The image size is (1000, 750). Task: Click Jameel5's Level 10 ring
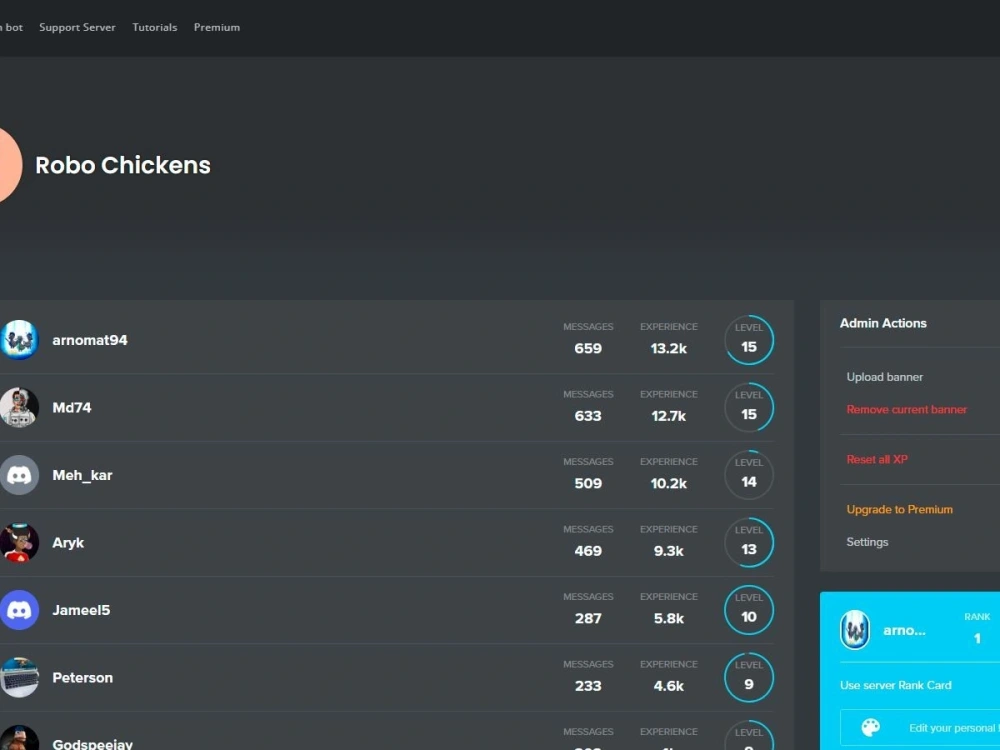(749, 610)
